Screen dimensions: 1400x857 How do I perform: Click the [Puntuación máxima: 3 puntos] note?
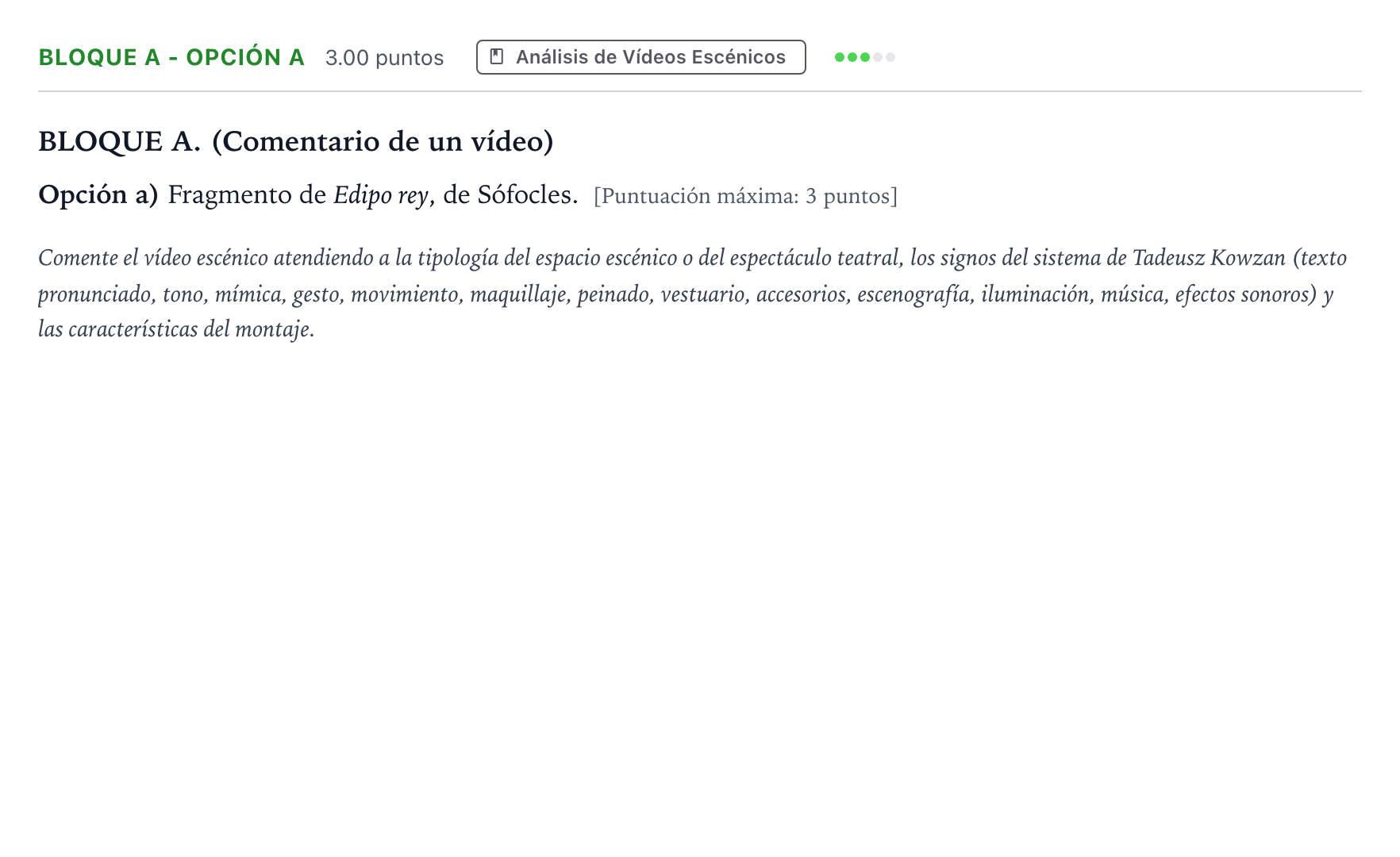pos(745,196)
